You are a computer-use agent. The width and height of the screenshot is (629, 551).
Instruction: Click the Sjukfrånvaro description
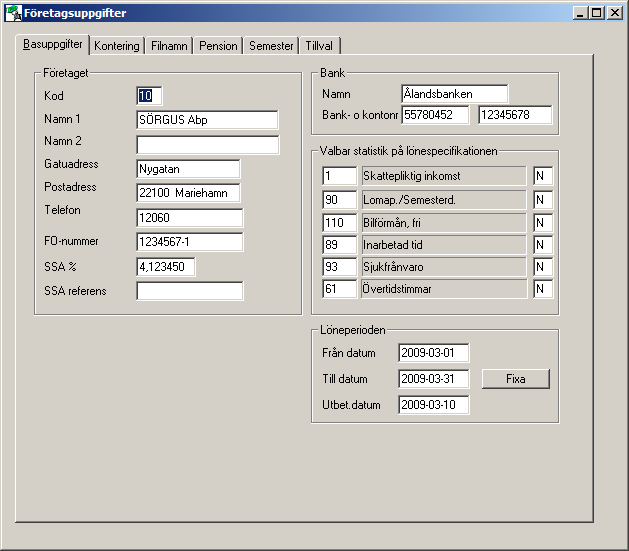[444, 267]
